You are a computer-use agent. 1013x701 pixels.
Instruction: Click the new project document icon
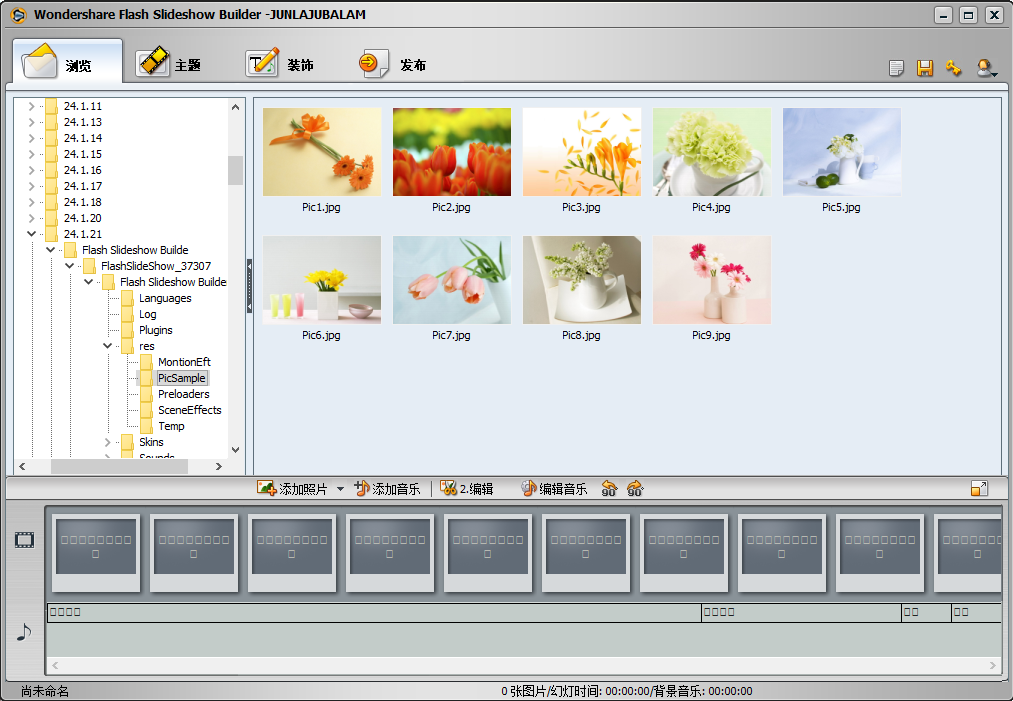897,68
